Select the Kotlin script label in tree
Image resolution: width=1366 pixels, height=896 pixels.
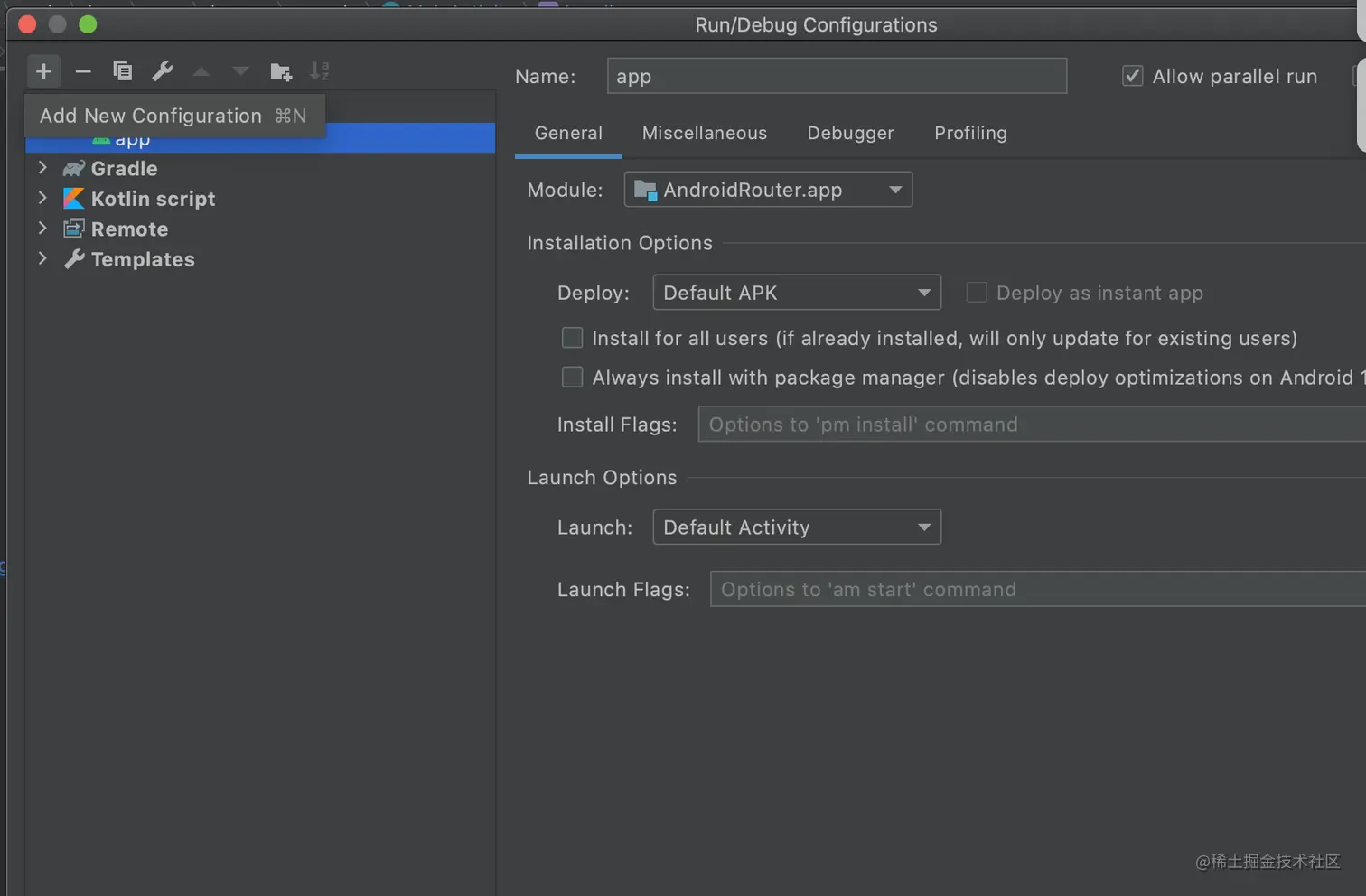tap(153, 199)
